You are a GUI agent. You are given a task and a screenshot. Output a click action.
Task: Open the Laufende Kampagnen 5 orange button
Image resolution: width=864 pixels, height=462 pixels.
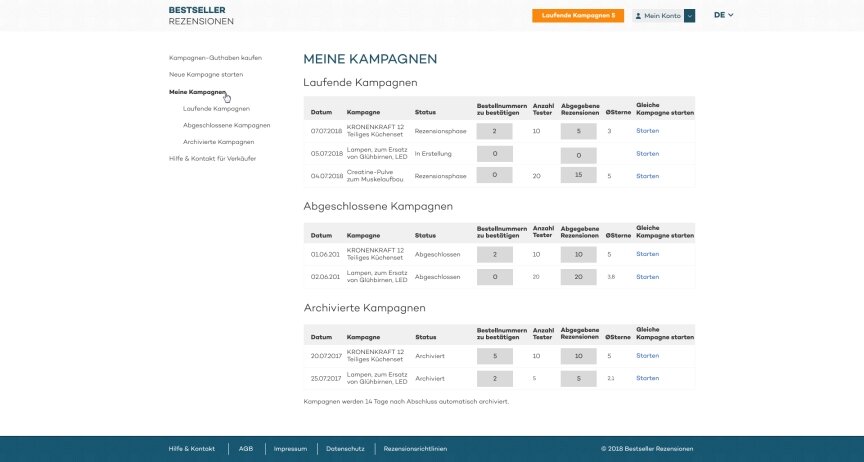click(x=578, y=15)
